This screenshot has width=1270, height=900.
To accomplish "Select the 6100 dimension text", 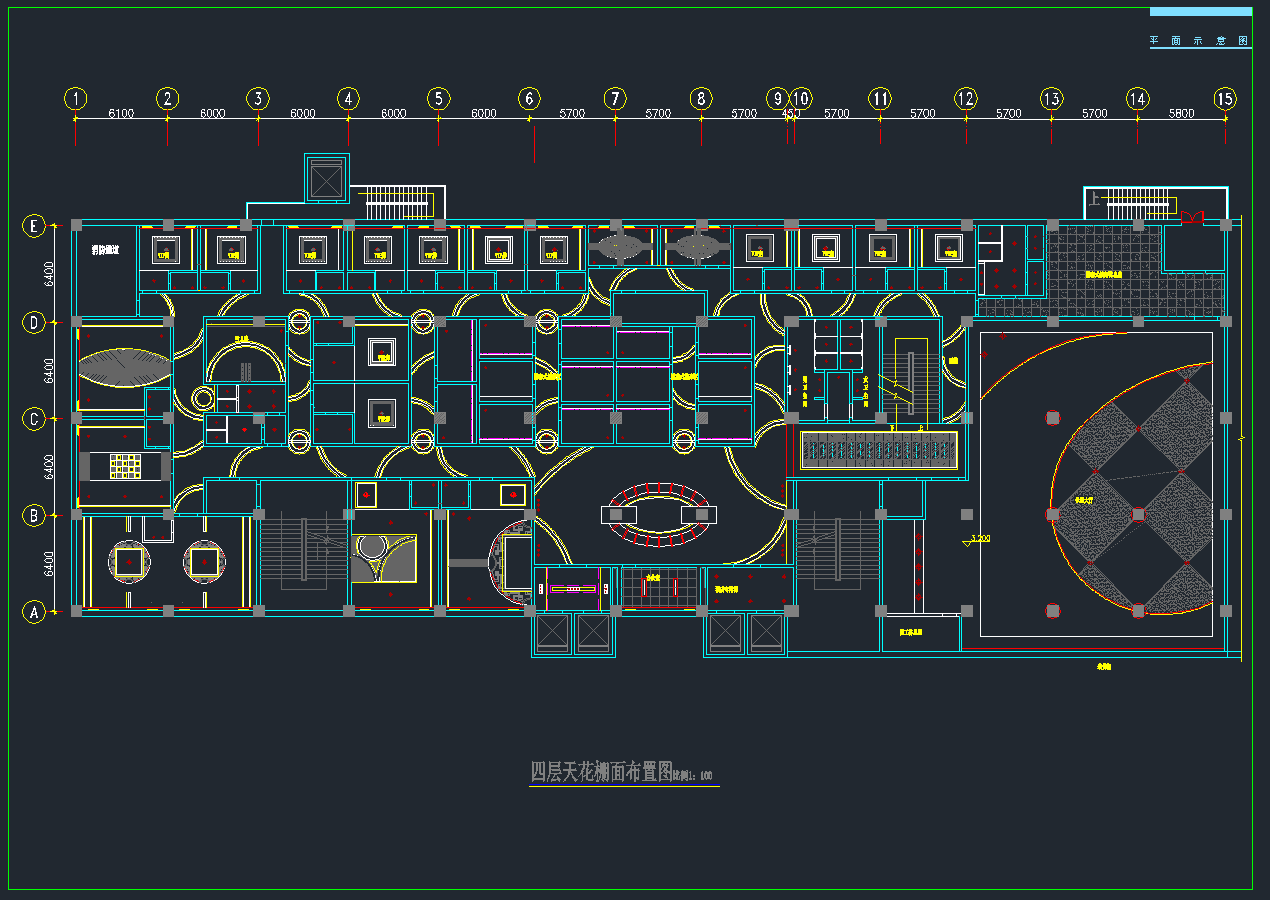I will pos(121,113).
